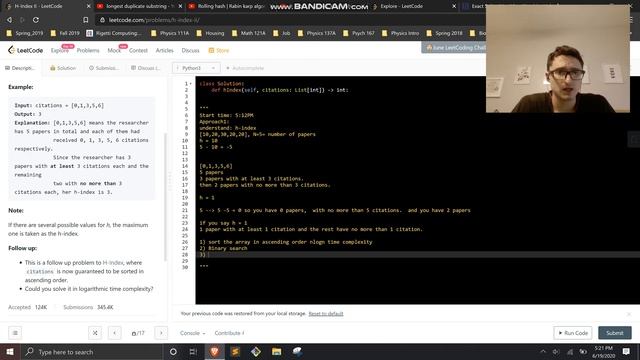Close the longest duplicate substring tab
The height and width of the screenshot is (360, 640).
coord(180,6)
